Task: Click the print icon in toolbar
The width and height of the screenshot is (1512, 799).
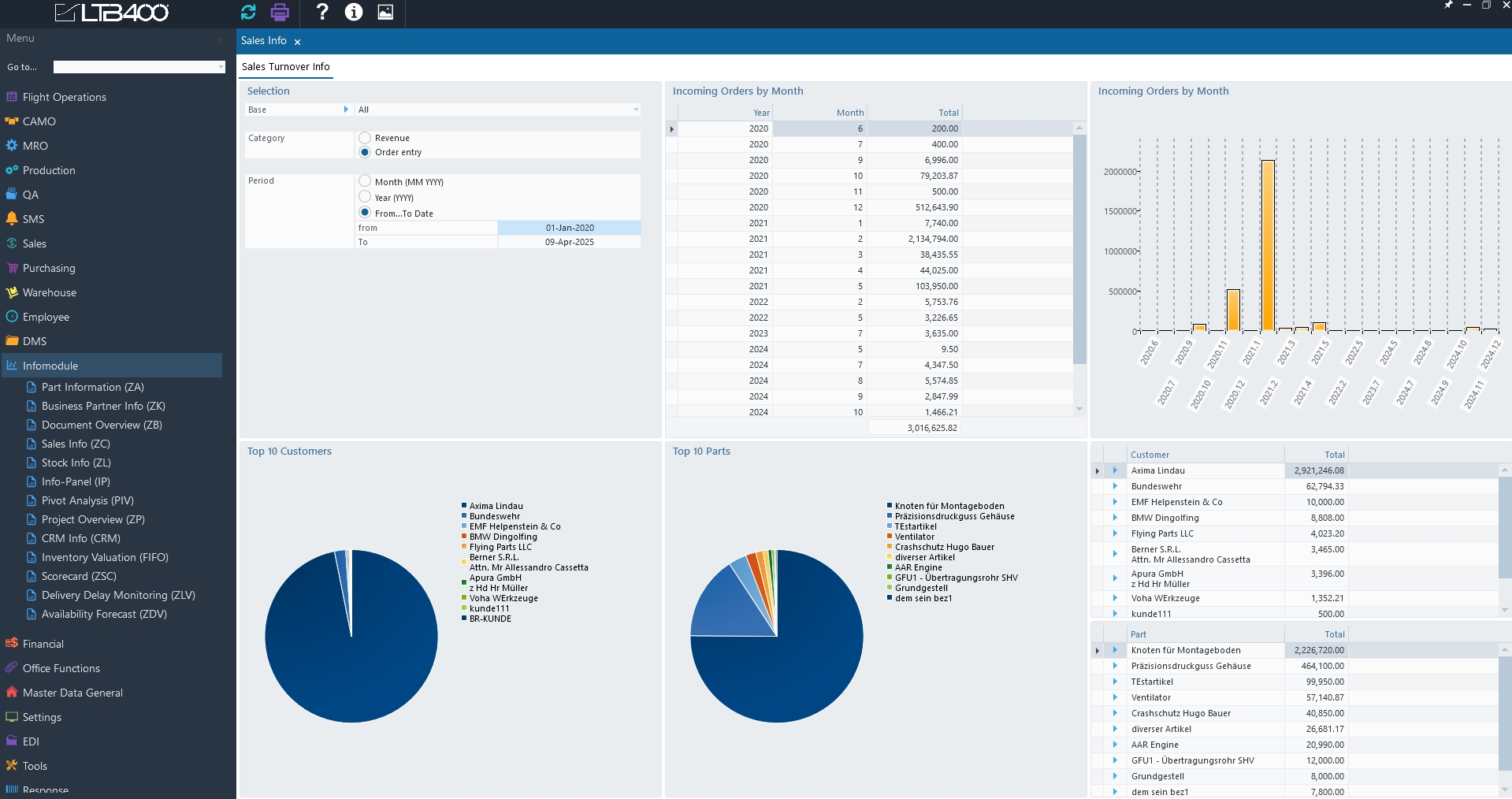Action: pyautogui.click(x=280, y=12)
